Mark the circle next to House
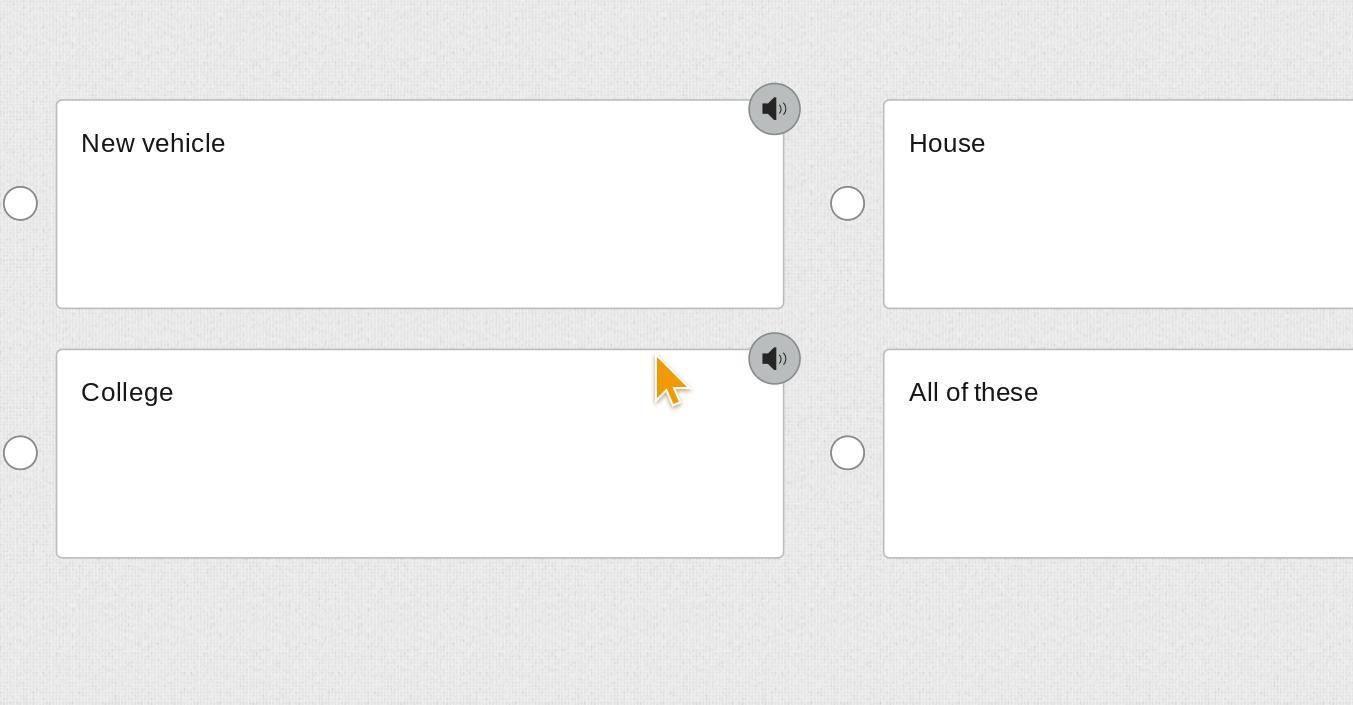 847,203
